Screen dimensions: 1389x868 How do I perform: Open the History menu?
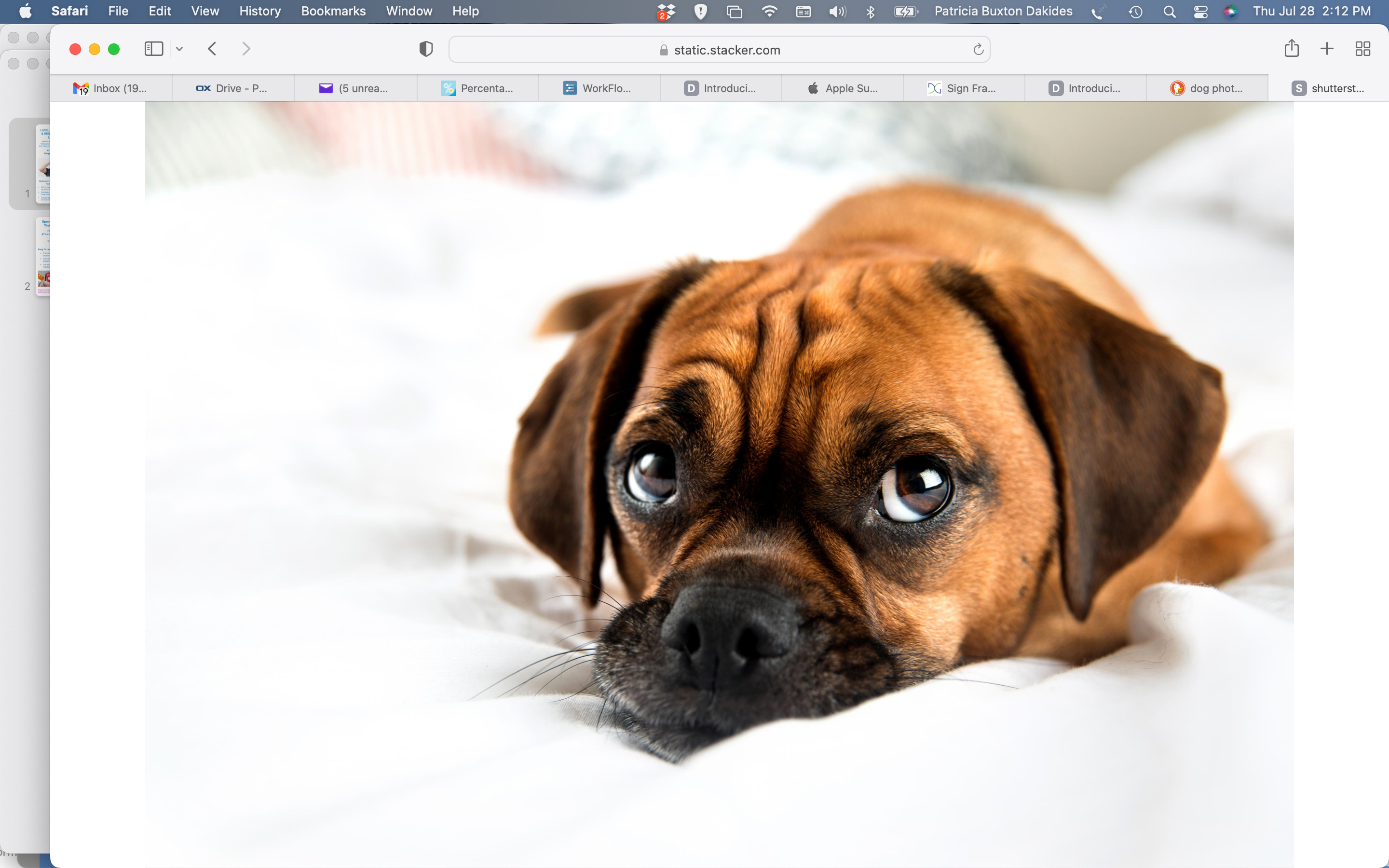click(x=260, y=11)
